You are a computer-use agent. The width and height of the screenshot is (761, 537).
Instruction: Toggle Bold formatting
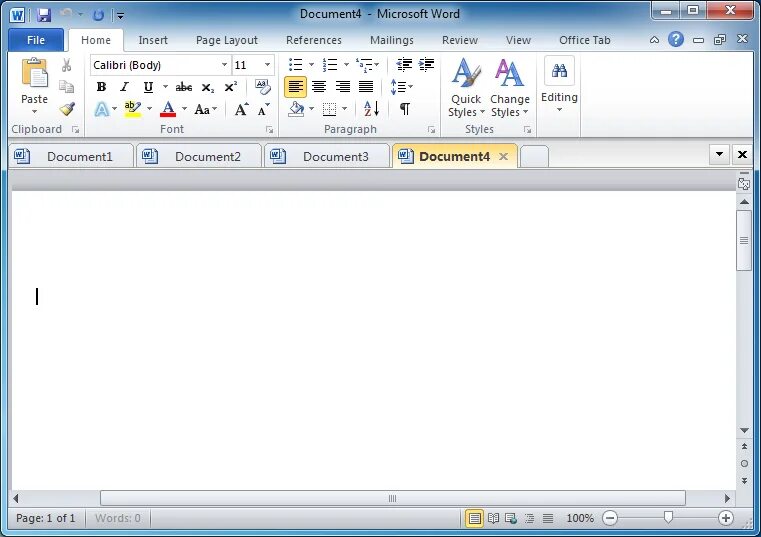pyautogui.click(x=101, y=87)
